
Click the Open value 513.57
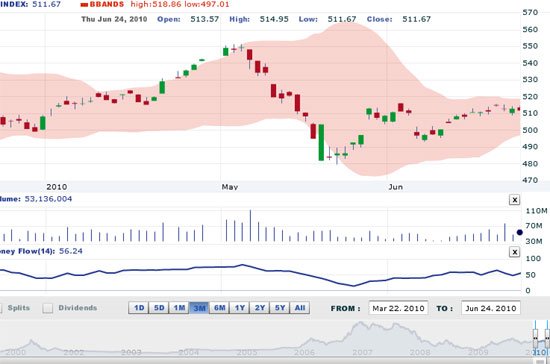pos(204,19)
